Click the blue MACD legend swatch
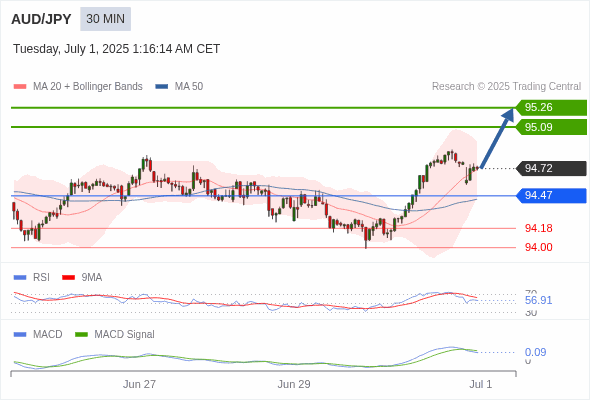The width and height of the screenshot is (590, 400). coord(20,335)
